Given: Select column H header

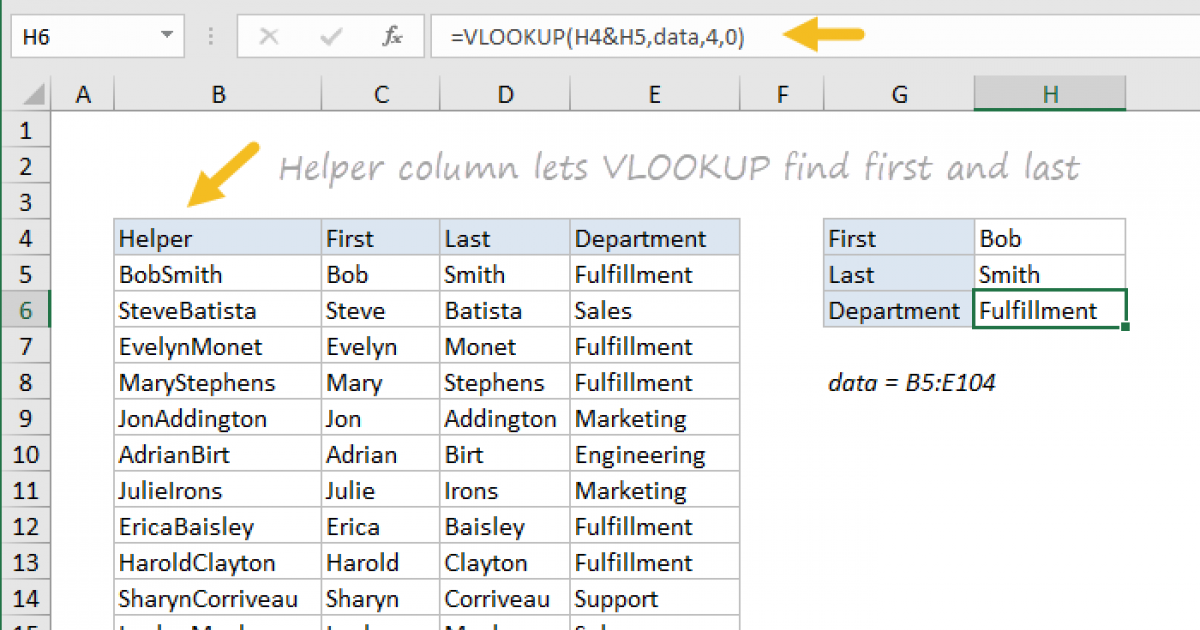Looking at the screenshot, I should (1049, 93).
